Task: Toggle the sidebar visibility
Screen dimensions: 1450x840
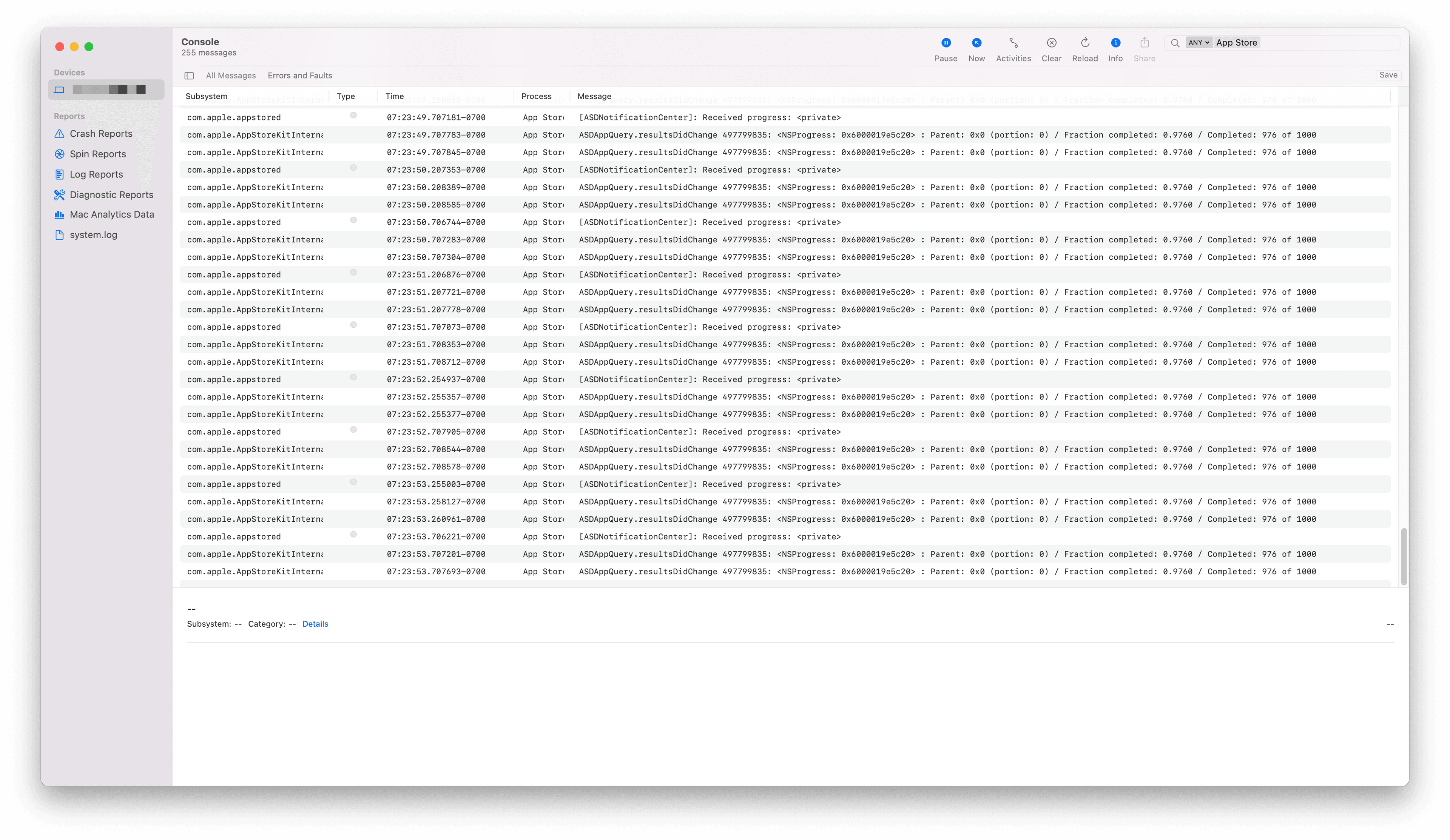Action: click(189, 76)
